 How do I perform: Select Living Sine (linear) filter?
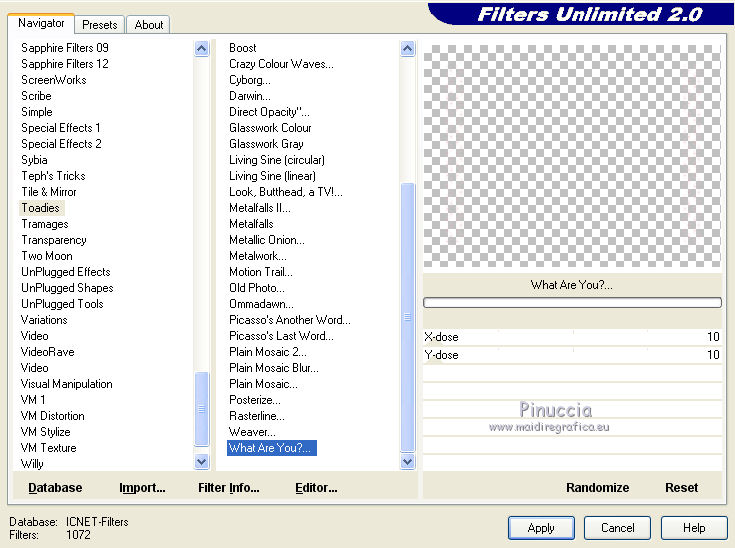point(272,176)
